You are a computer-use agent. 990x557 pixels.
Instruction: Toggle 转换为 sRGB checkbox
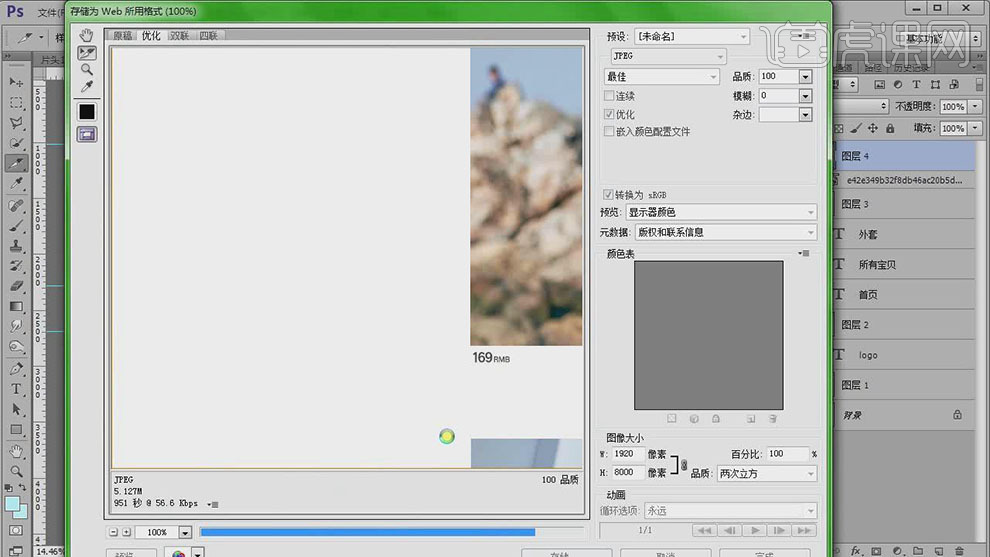click(608, 195)
